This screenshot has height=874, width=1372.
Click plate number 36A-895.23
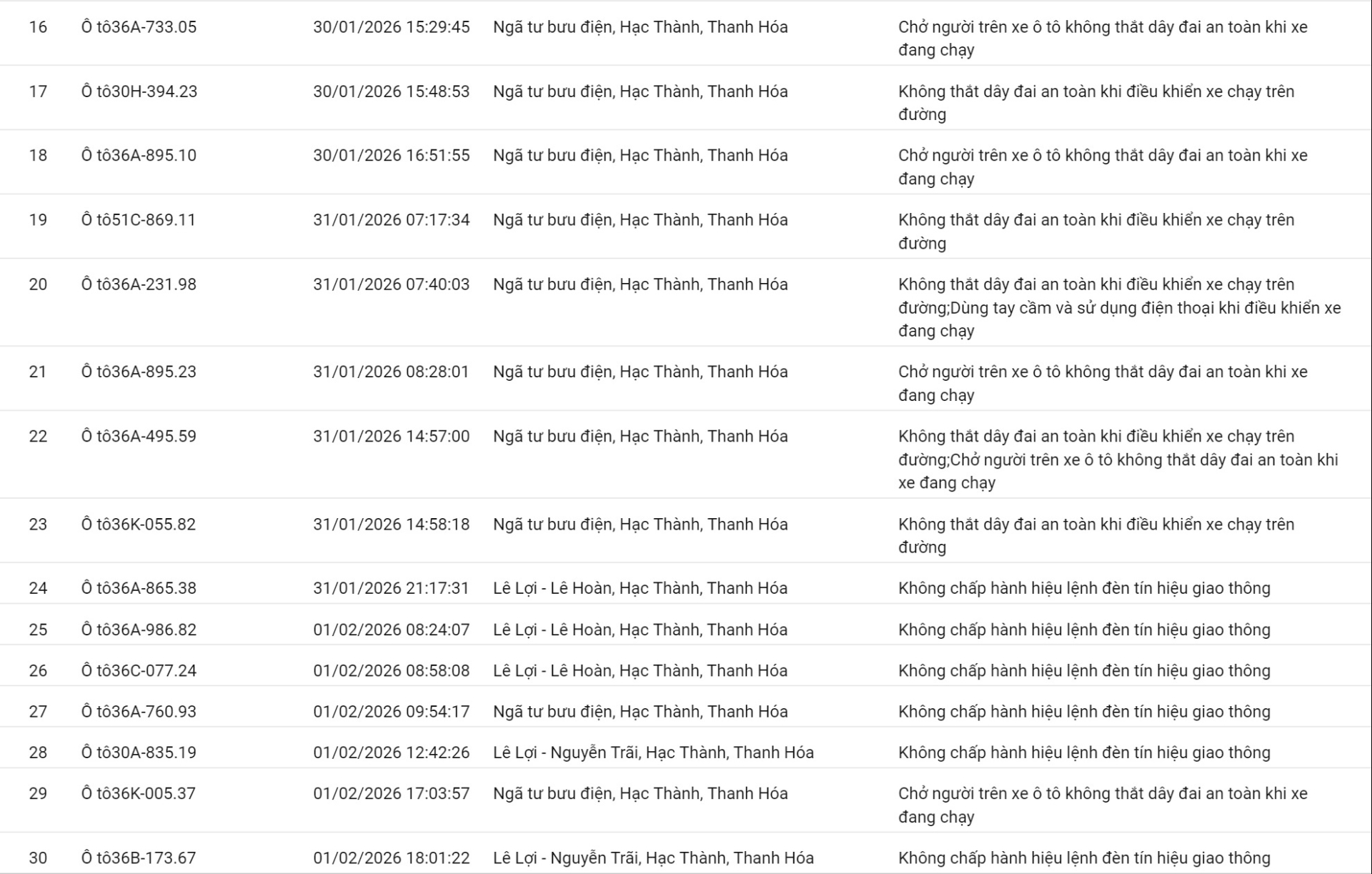[x=139, y=372]
